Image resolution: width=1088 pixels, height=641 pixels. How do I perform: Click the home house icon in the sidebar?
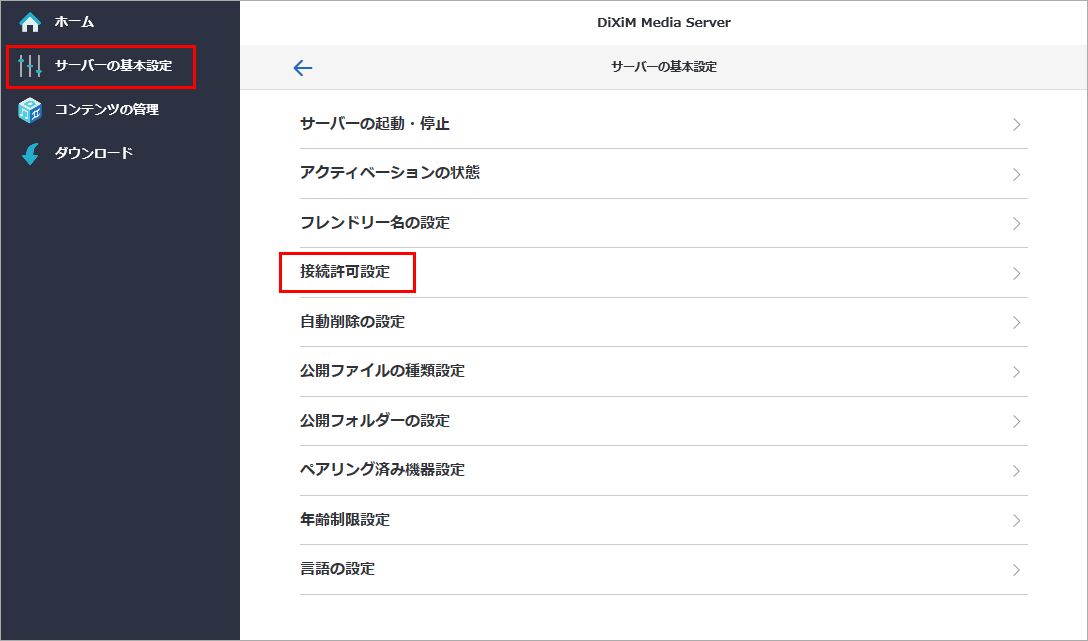(30, 22)
